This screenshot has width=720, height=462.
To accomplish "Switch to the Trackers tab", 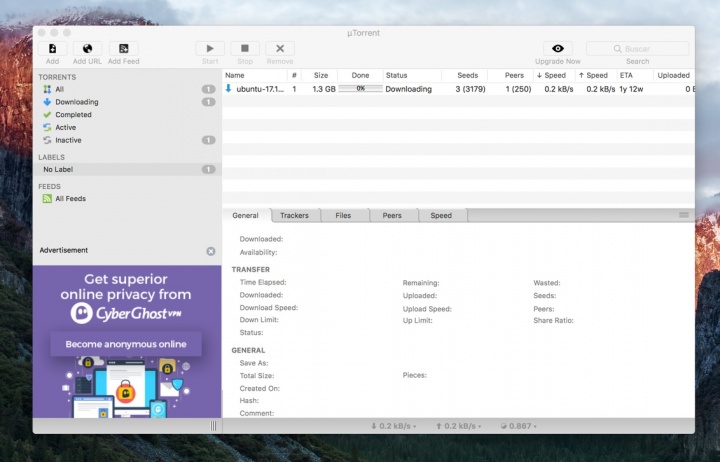I will coord(294,215).
